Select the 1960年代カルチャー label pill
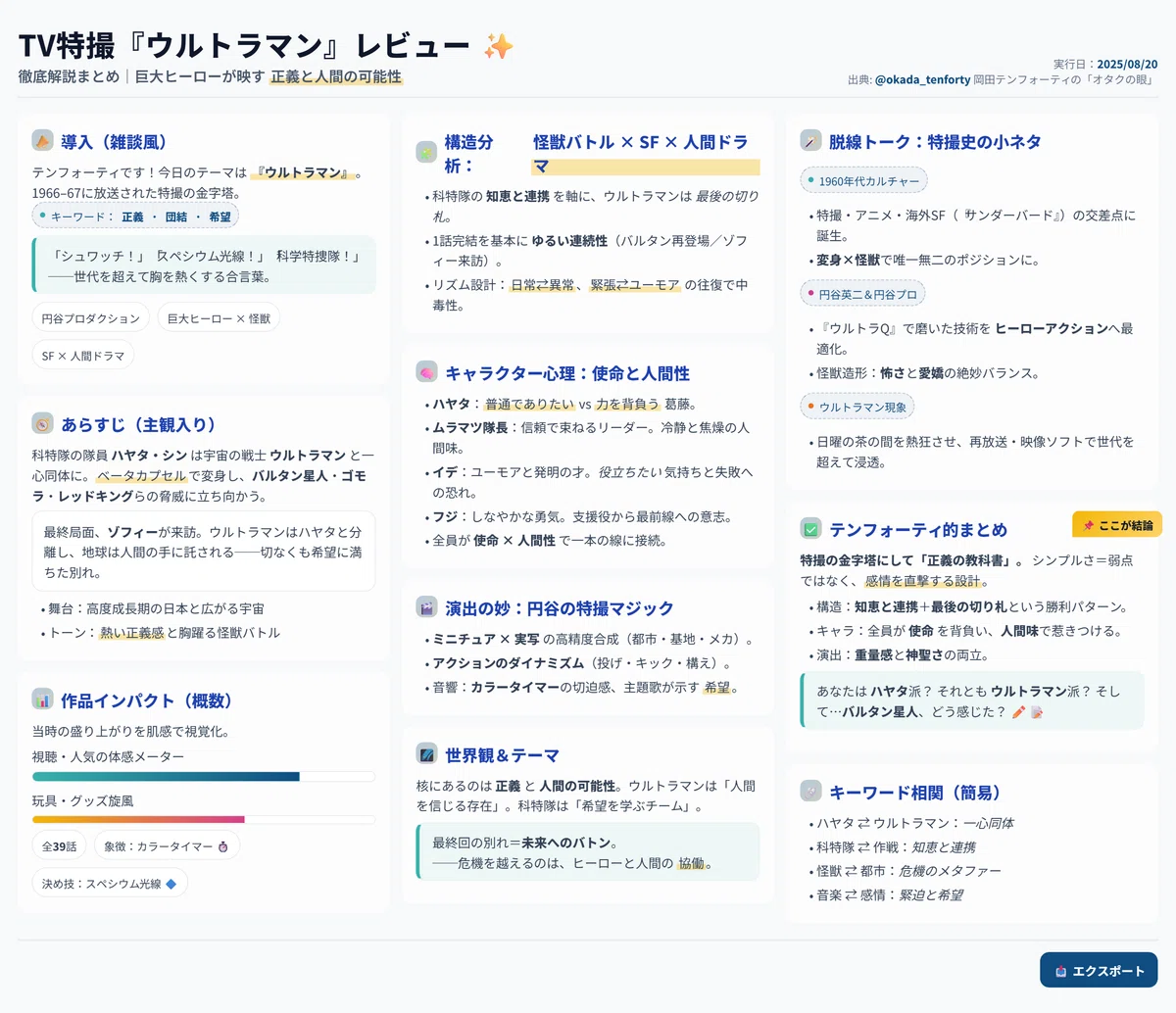The height and width of the screenshot is (1013, 1176). [863, 181]
